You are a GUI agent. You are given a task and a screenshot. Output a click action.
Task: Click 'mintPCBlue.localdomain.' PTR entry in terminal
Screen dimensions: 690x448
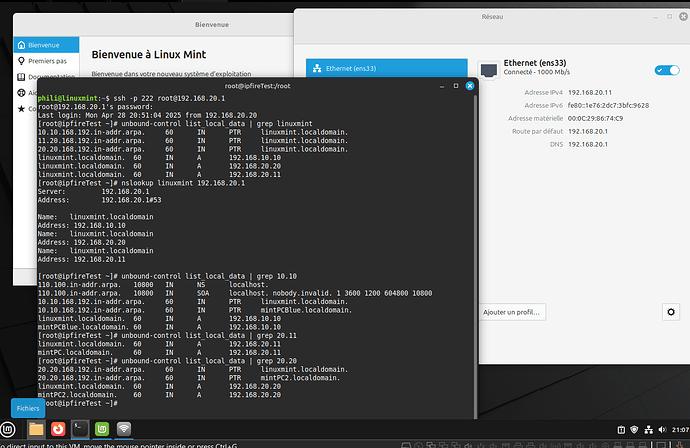pyautogui.click(x=306, y=310)
